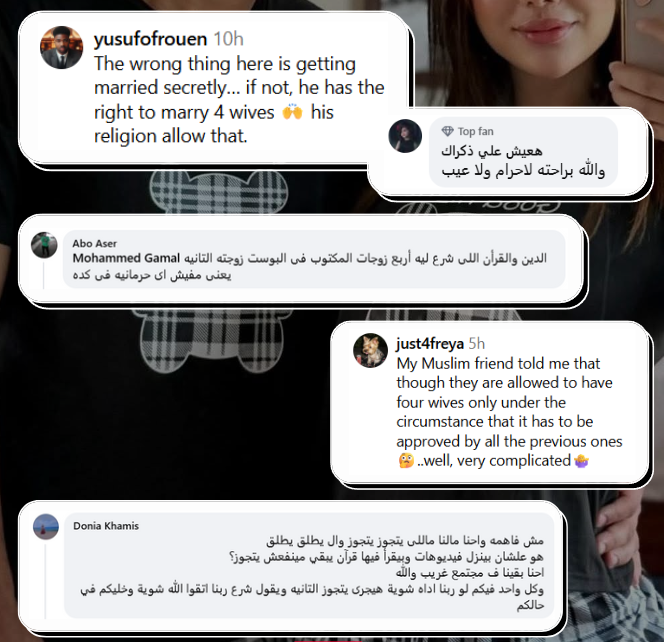Open the Top fan commenter's avatar
The image size is (664, 642).
point(405,136)
